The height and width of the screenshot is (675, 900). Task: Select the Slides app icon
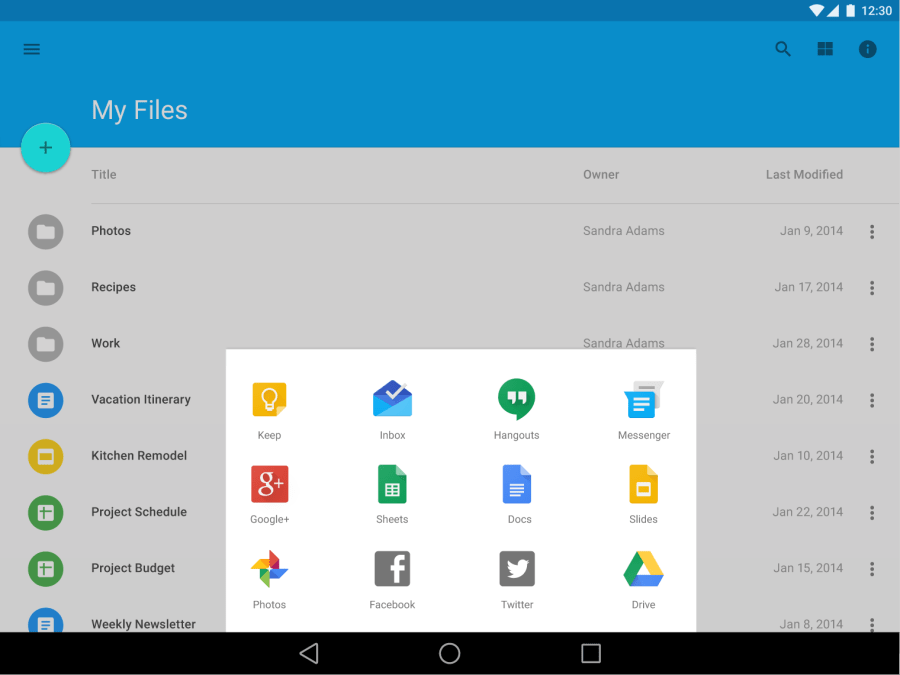[x=643, y=485]
